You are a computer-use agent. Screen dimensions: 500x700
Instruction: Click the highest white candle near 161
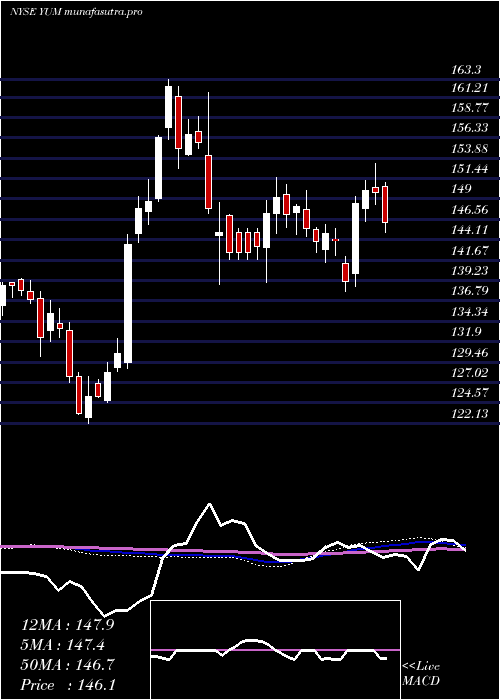point(168,107)
